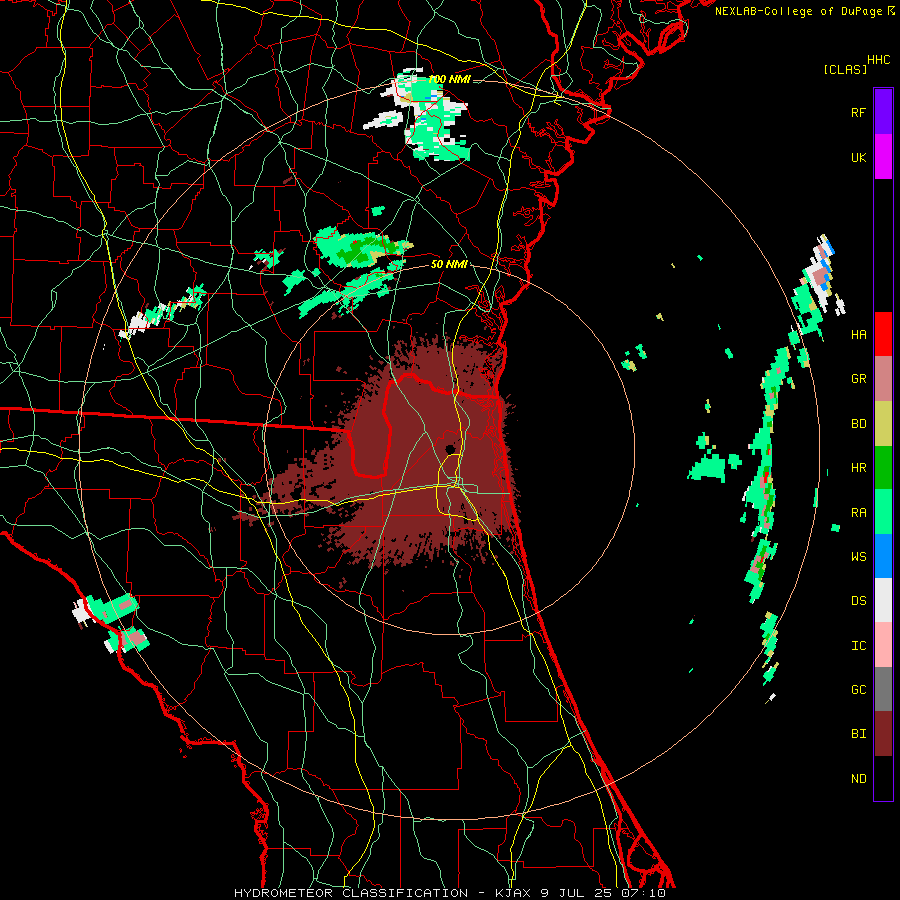Click the HYDROMETEOR CLASSIFICATION KJAX caption
Image resolution: width=900 pixels, height=900 pixels.
(450, 893)
